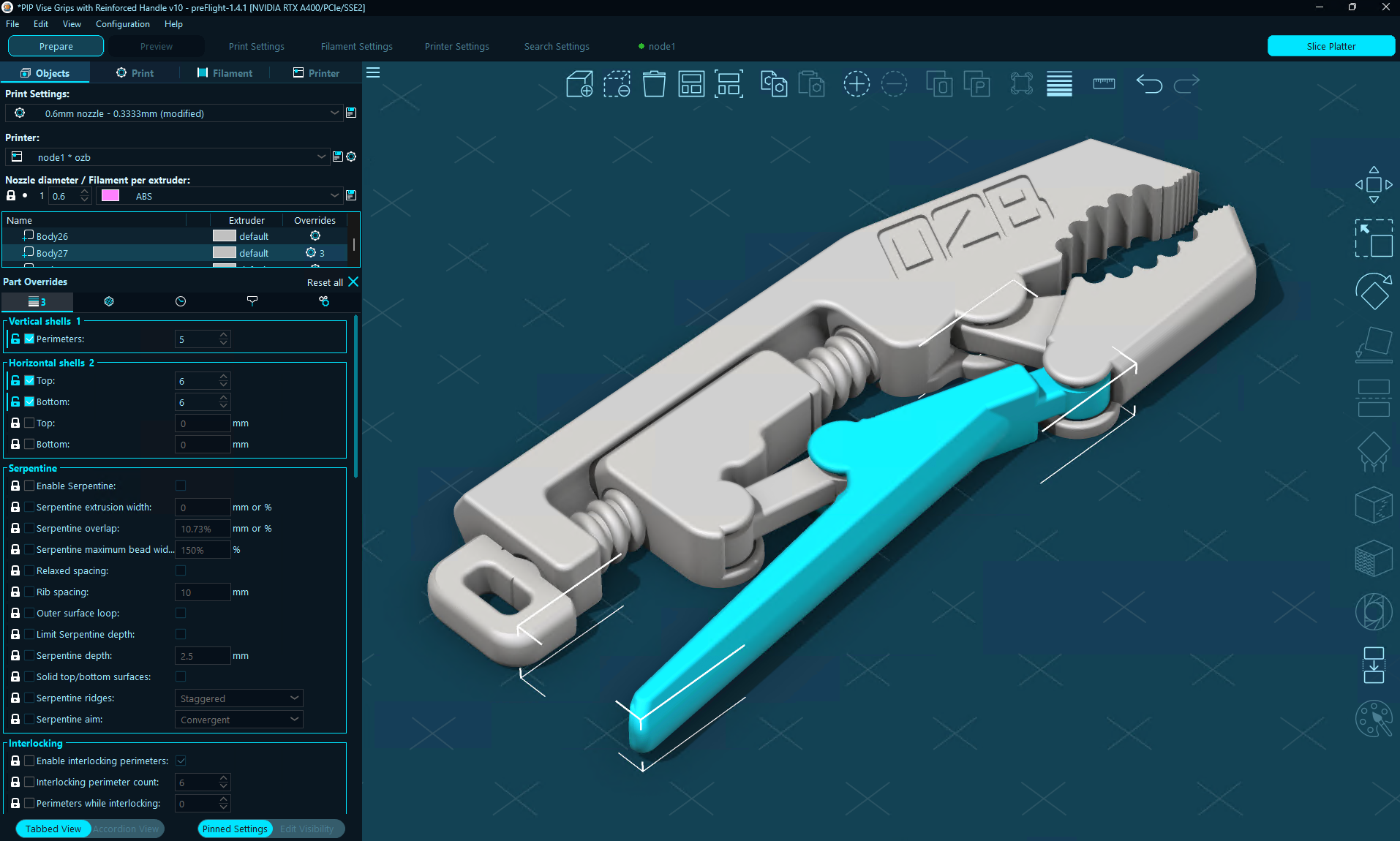1400x841 pixels.
Task: Open the Printer preset dropdown
Action: tap(167, 157)
